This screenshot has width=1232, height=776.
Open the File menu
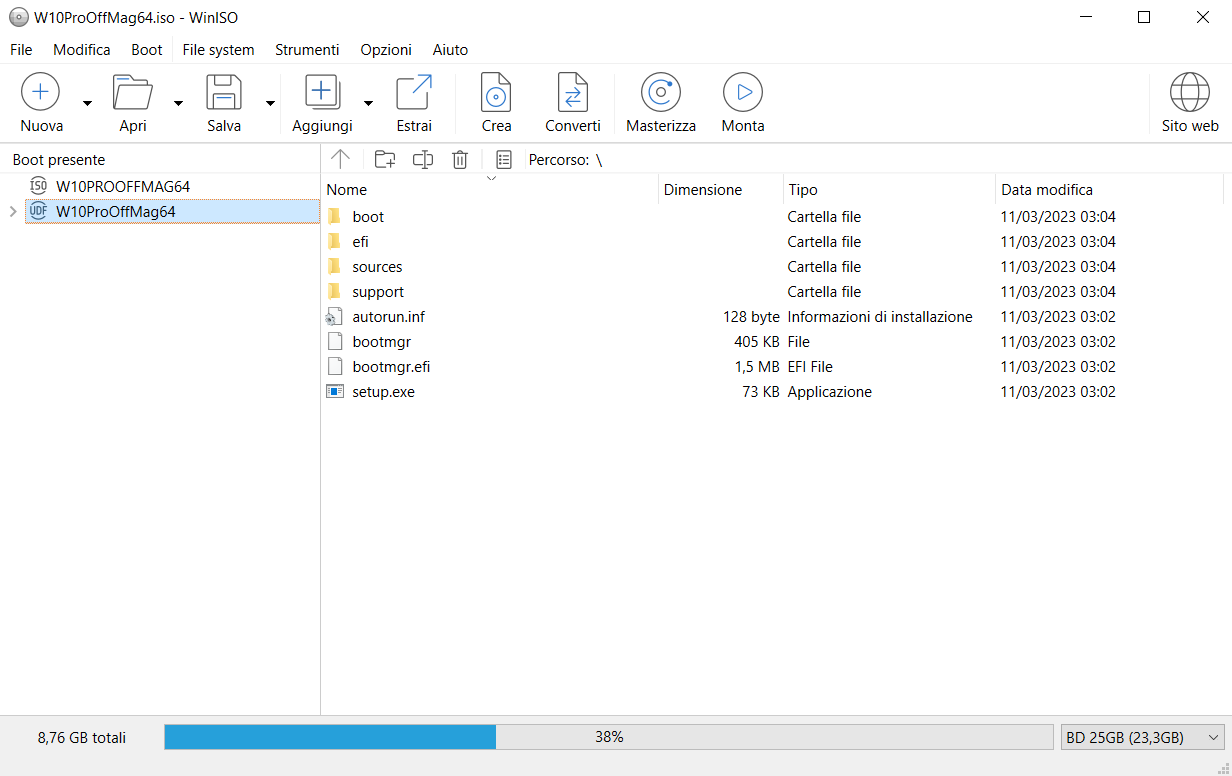coord(21,50)
